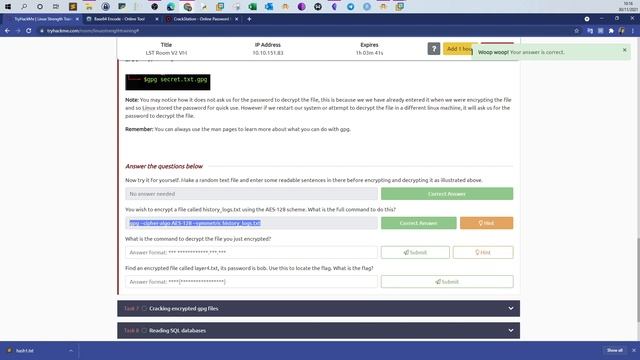Open the translate extension icon in toolbar
The image size is (640, 360).
click(x=590, y=31)
